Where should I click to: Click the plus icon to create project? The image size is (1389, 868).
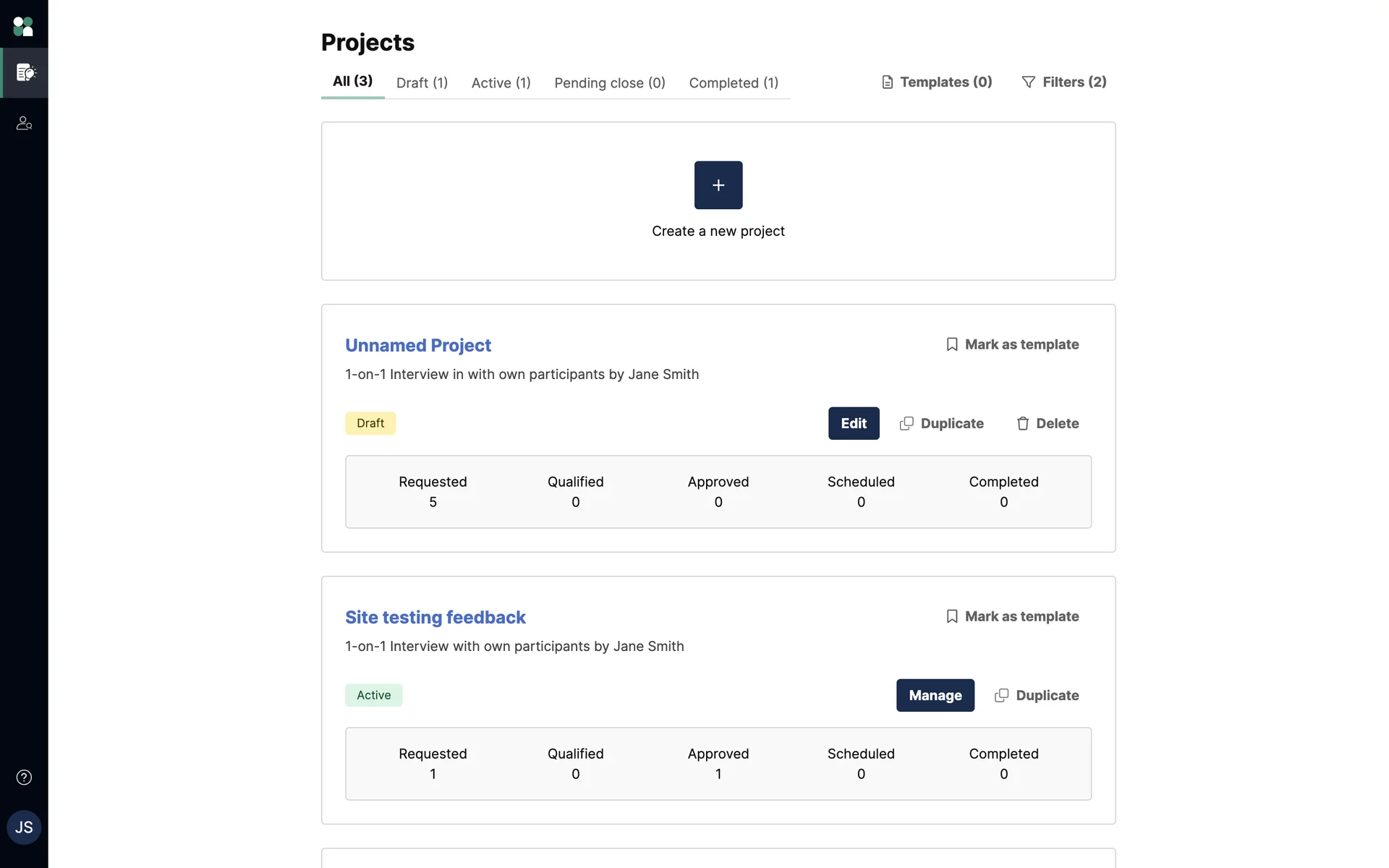[x=718, y=185]
